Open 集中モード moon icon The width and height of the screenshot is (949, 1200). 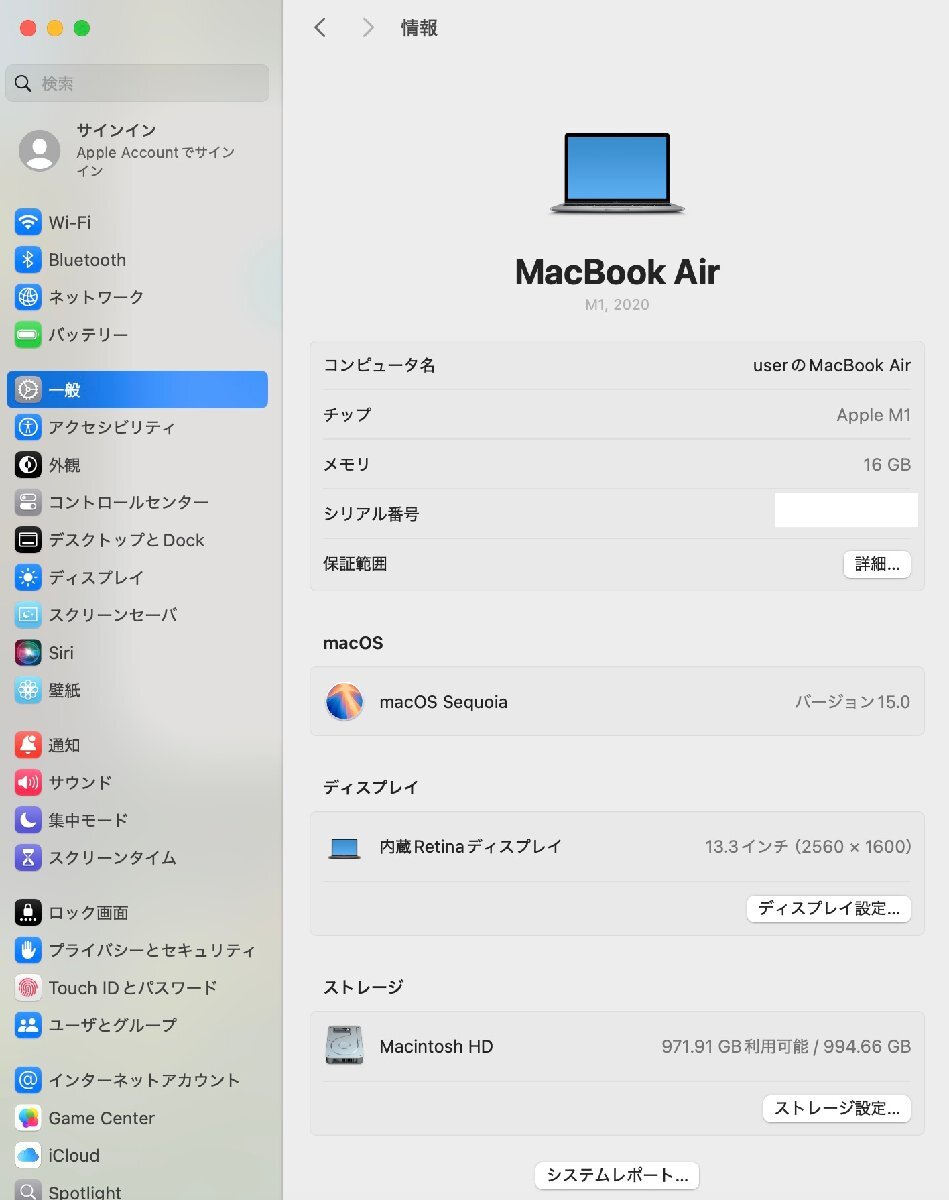coord(28,820)
